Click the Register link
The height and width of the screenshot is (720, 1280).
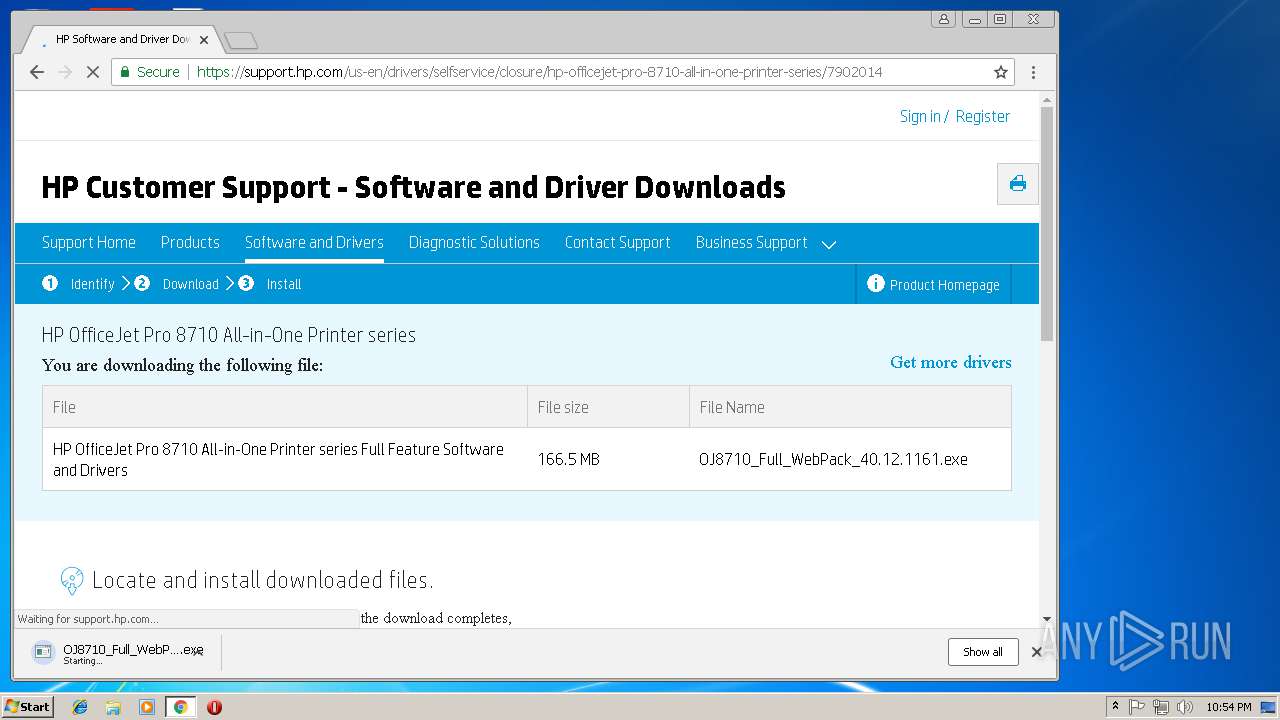click(983, 116)
